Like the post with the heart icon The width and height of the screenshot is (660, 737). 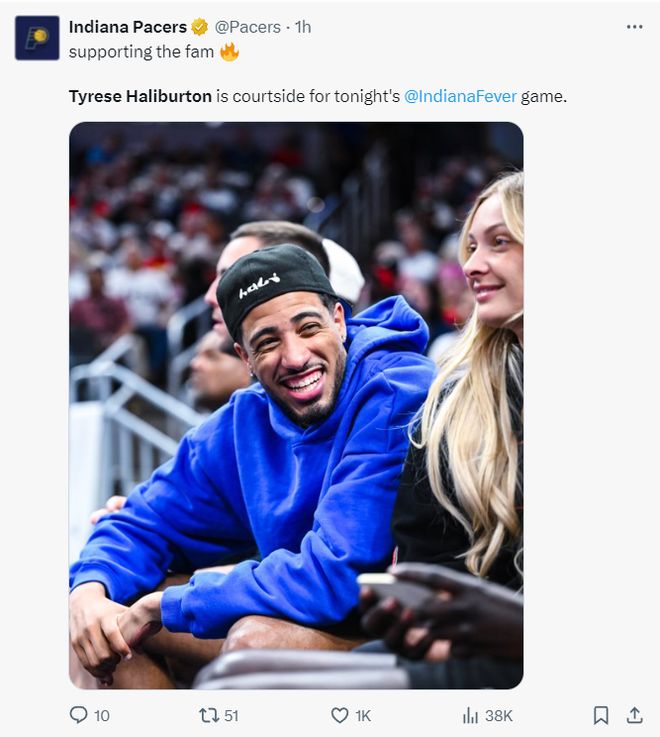click(x=340, y=715)
